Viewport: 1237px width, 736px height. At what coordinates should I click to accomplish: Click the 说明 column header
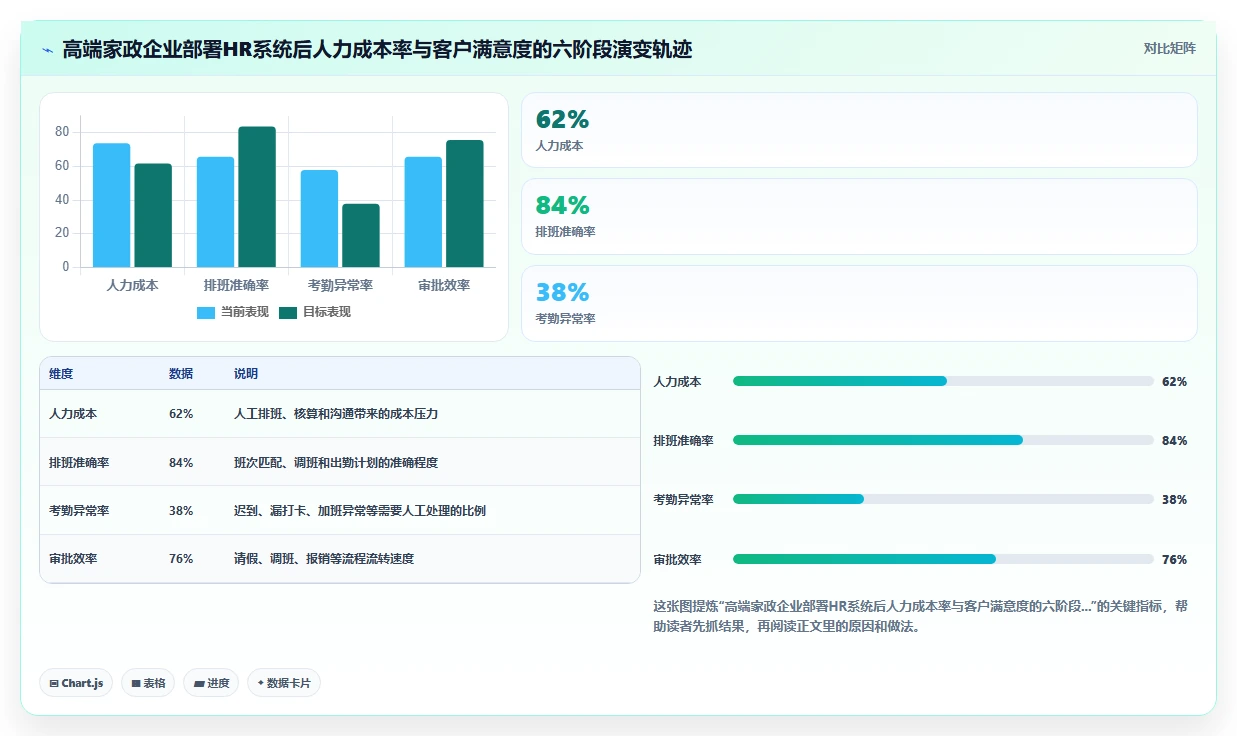[x=246, y=374]
